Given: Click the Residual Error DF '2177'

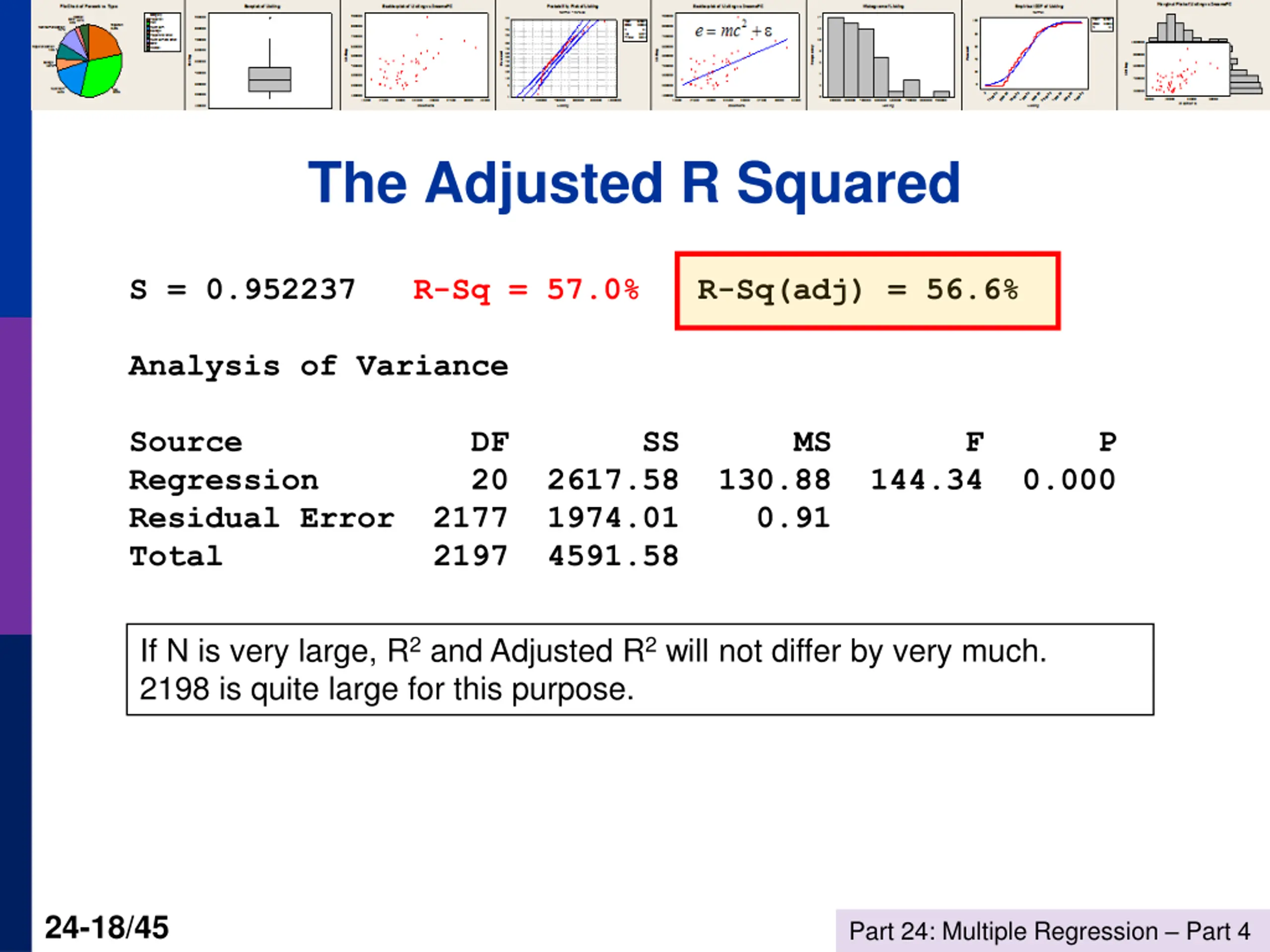Looking at the screenshot, I should tap(471, 518).
